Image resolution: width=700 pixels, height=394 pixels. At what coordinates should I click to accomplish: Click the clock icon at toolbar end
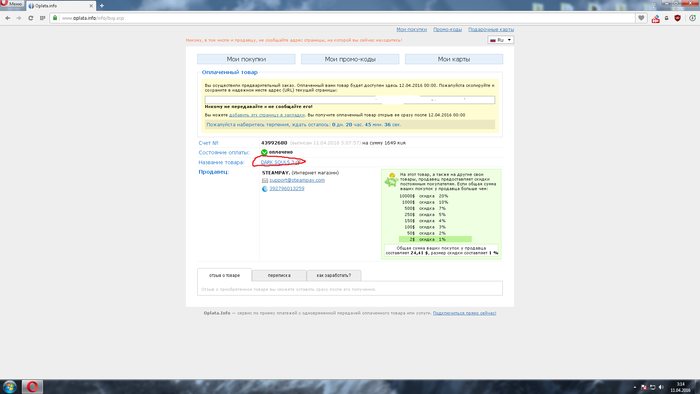point(692,18)
